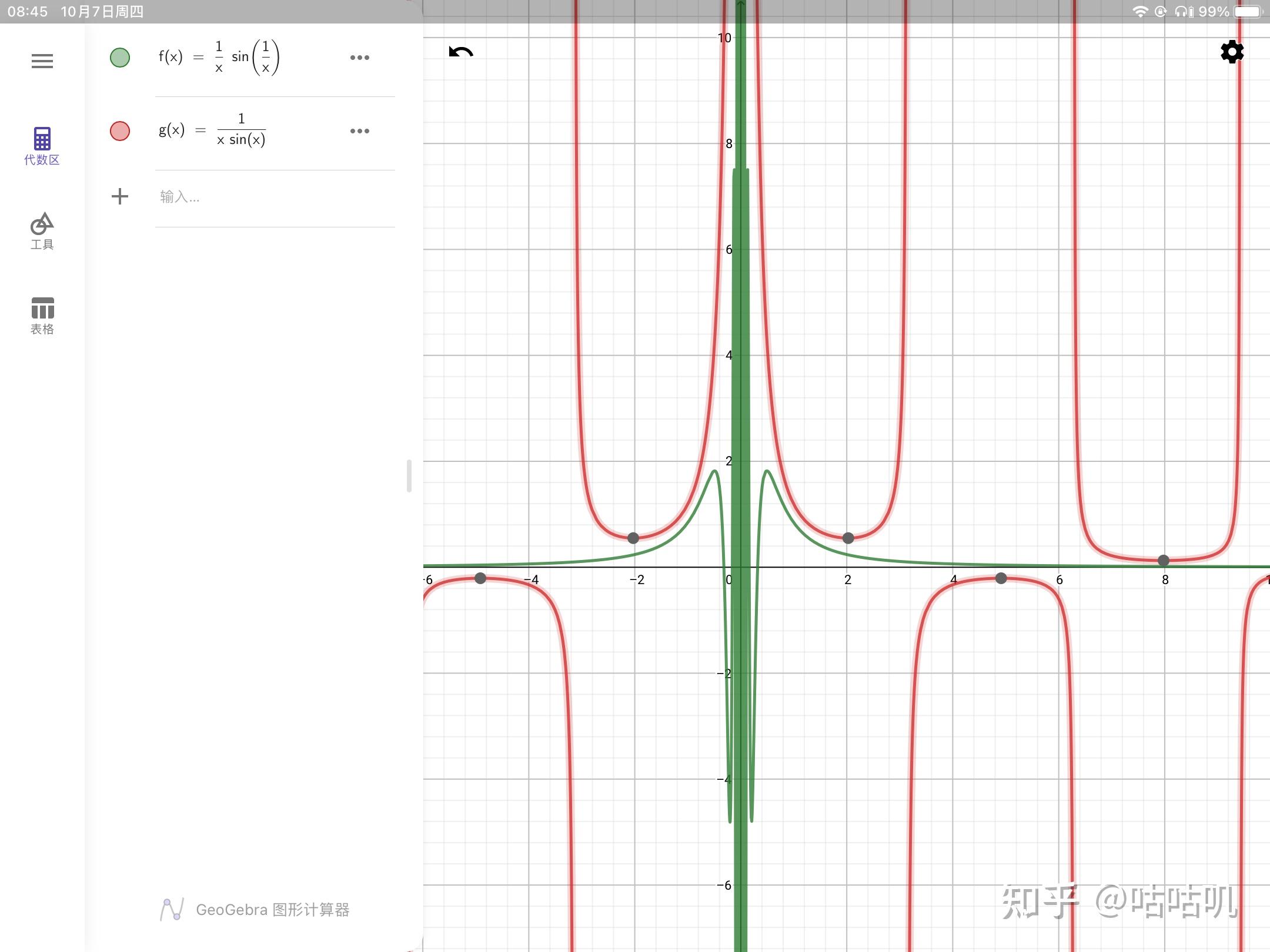Viewport: 1270px width, 952px height.
Task: Open the 工具 tools panel
Action: point(42,232)
